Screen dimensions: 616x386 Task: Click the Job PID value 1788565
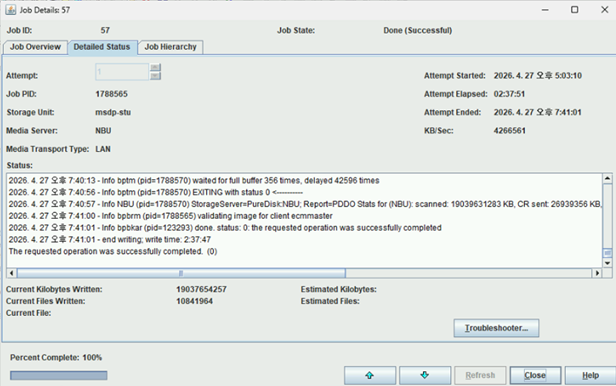(x=112, y=94)
